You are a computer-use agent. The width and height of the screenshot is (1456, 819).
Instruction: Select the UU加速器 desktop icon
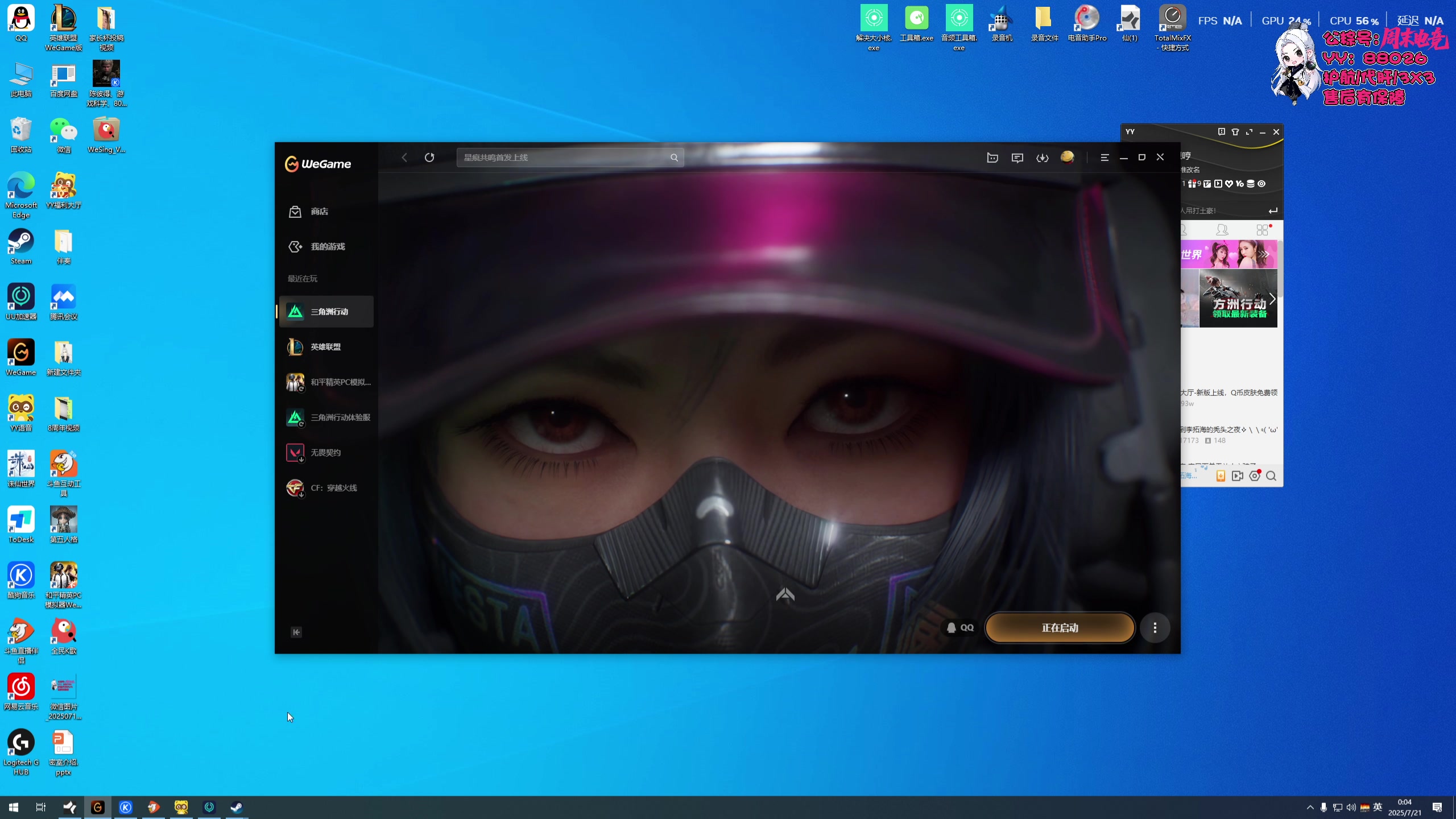click(21, 302)
